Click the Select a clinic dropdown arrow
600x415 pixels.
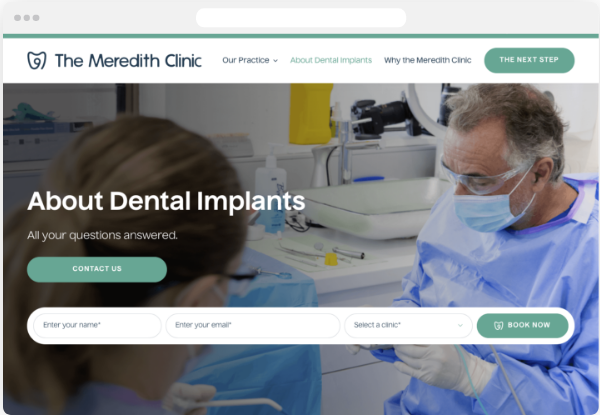(x=460, y=325)
